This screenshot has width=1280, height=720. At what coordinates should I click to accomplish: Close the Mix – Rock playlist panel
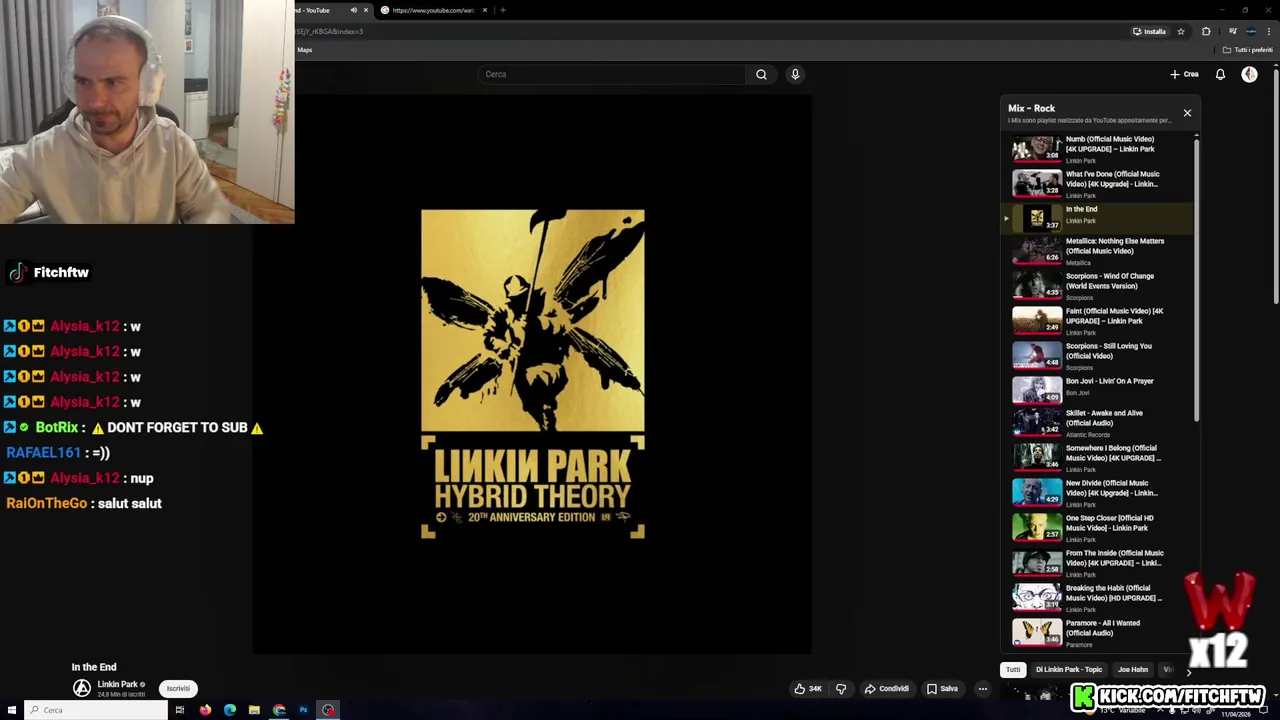pos(1187,113)
